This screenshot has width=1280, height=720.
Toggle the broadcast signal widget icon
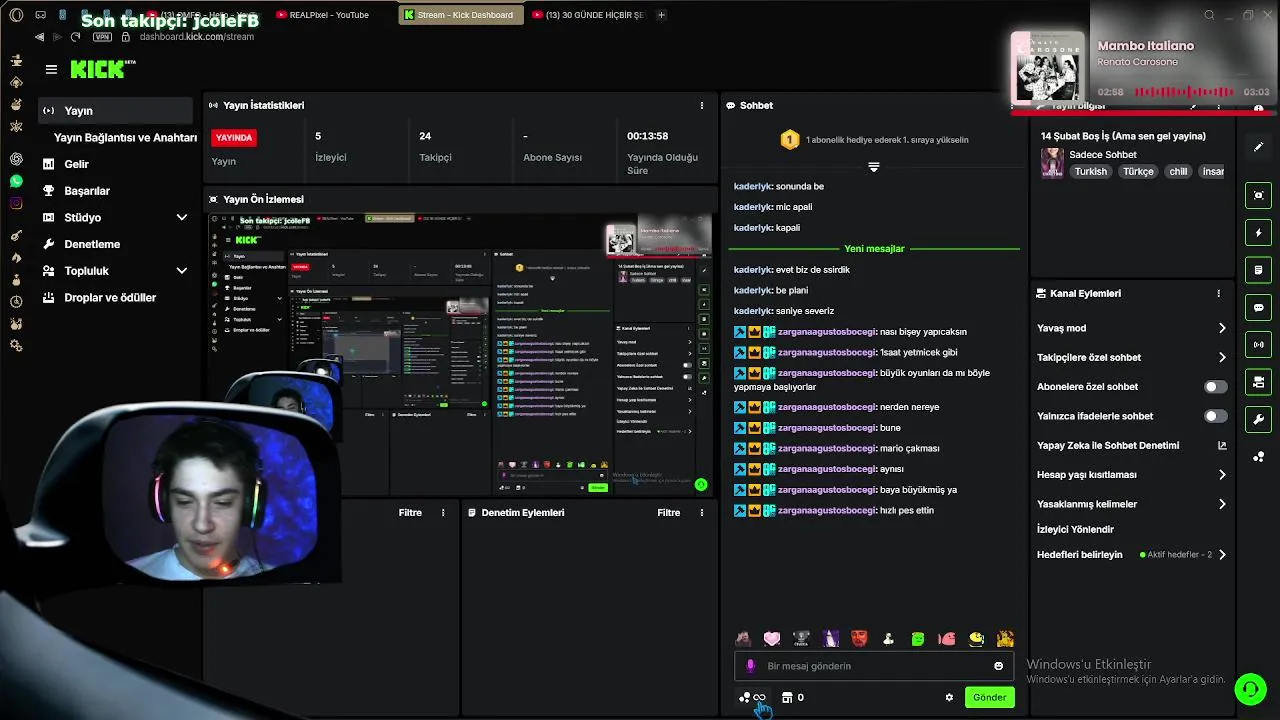1258,345
